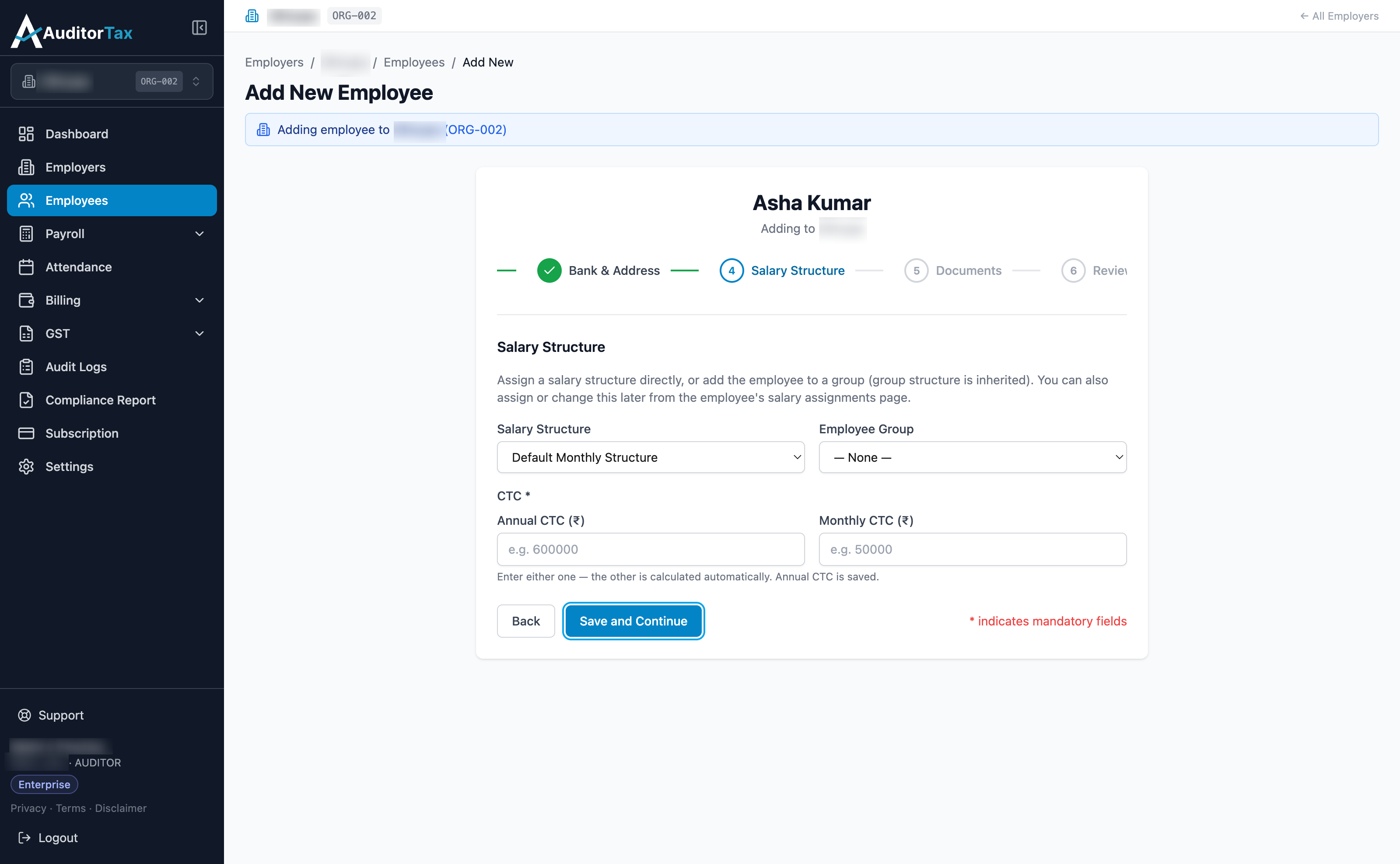Click the Billing wallet icon
The height and width of the screenshot is (864, 1400).
26,300
